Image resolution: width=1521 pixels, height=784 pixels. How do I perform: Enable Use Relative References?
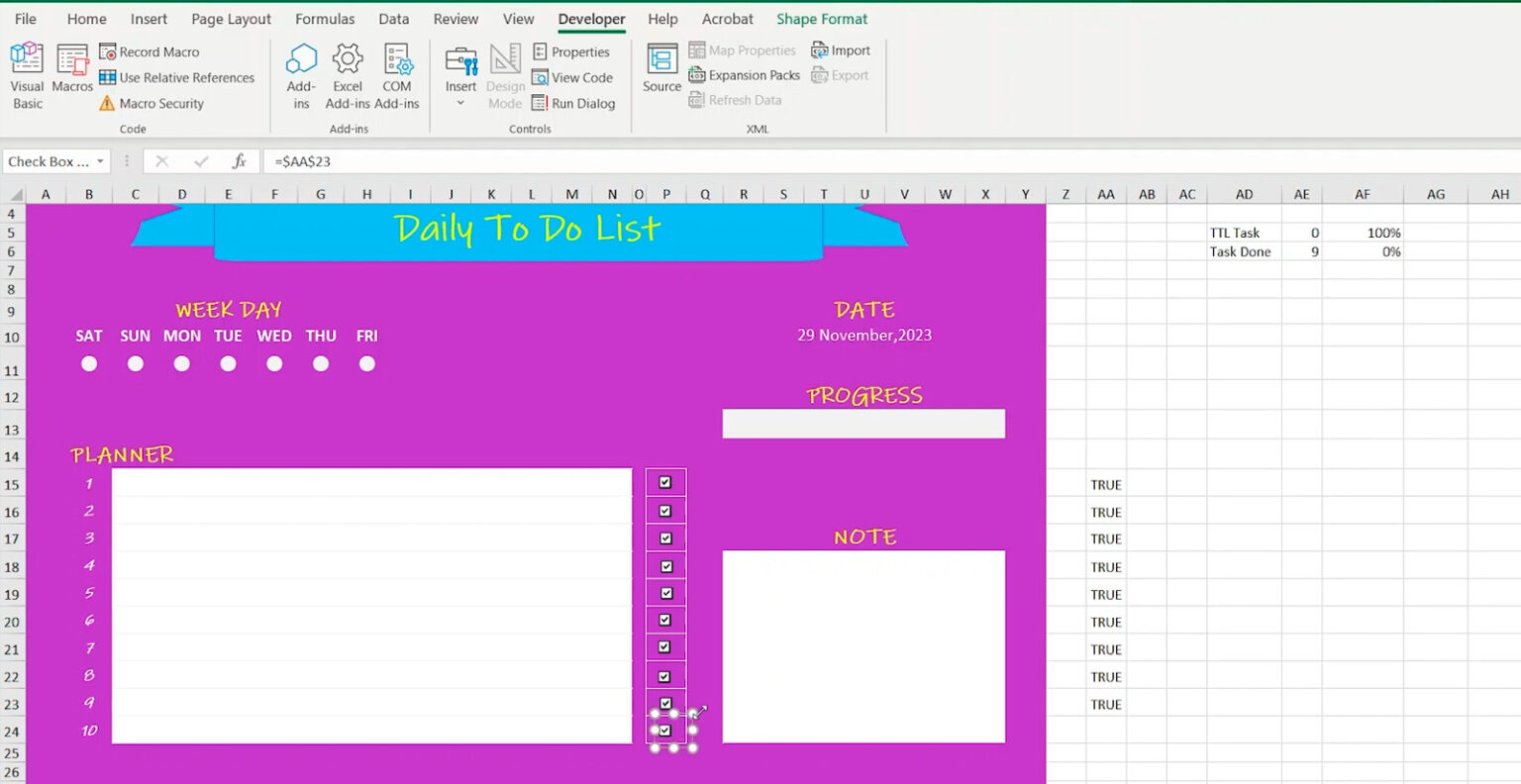178,77
